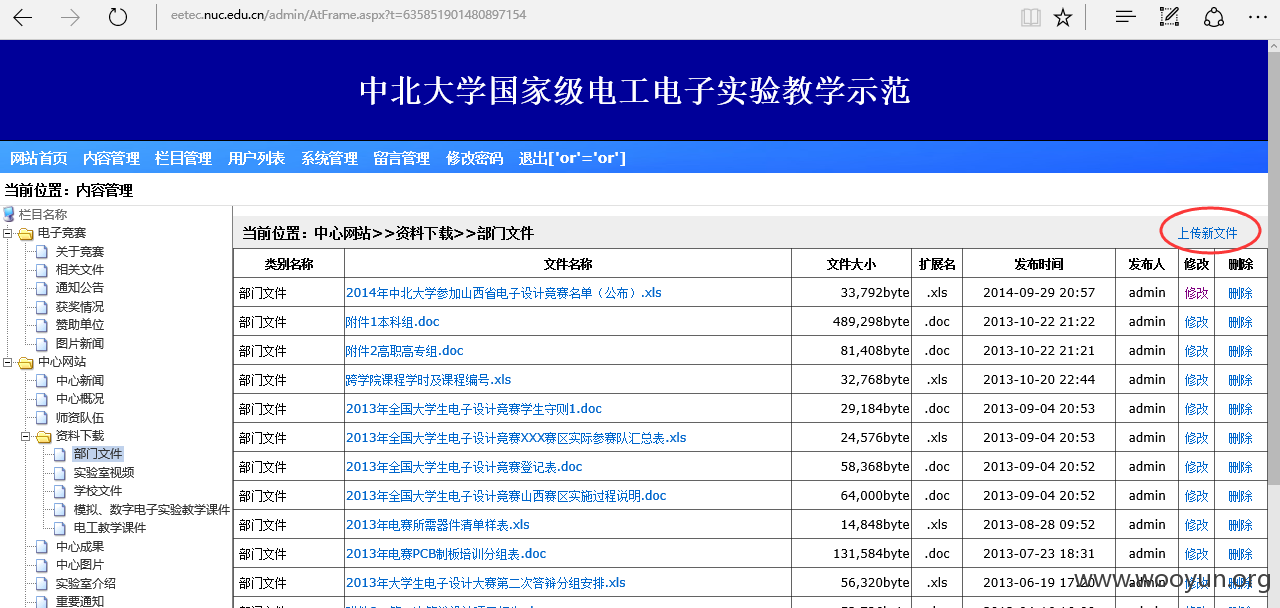This screenshot has height=608, width=1280.
Task: Select 师资队伍 tree item
Action: tap(79, 418)
